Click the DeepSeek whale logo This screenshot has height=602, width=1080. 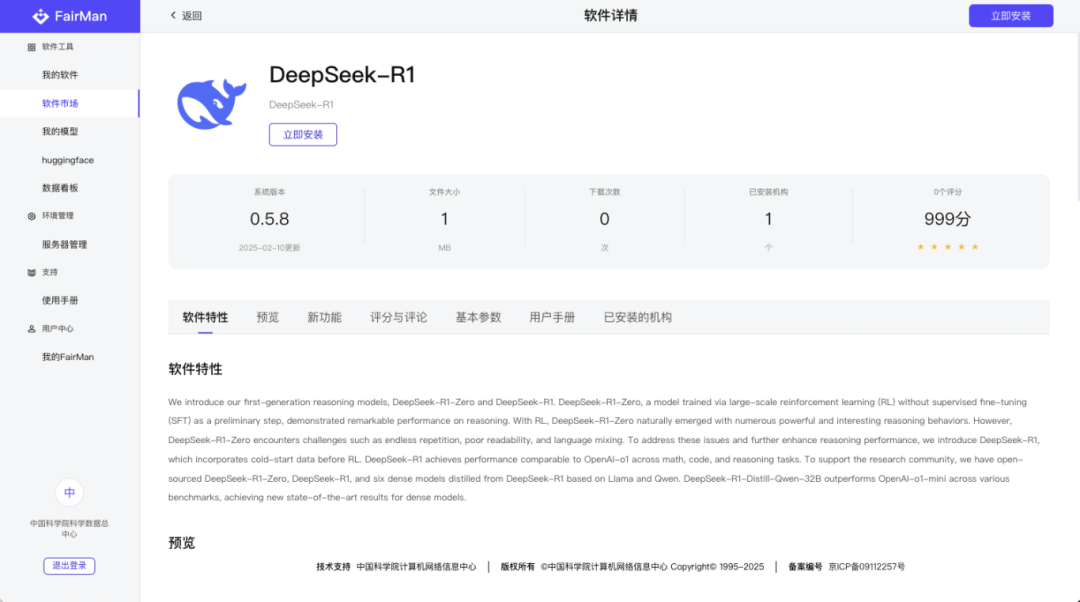click(211, 103)
